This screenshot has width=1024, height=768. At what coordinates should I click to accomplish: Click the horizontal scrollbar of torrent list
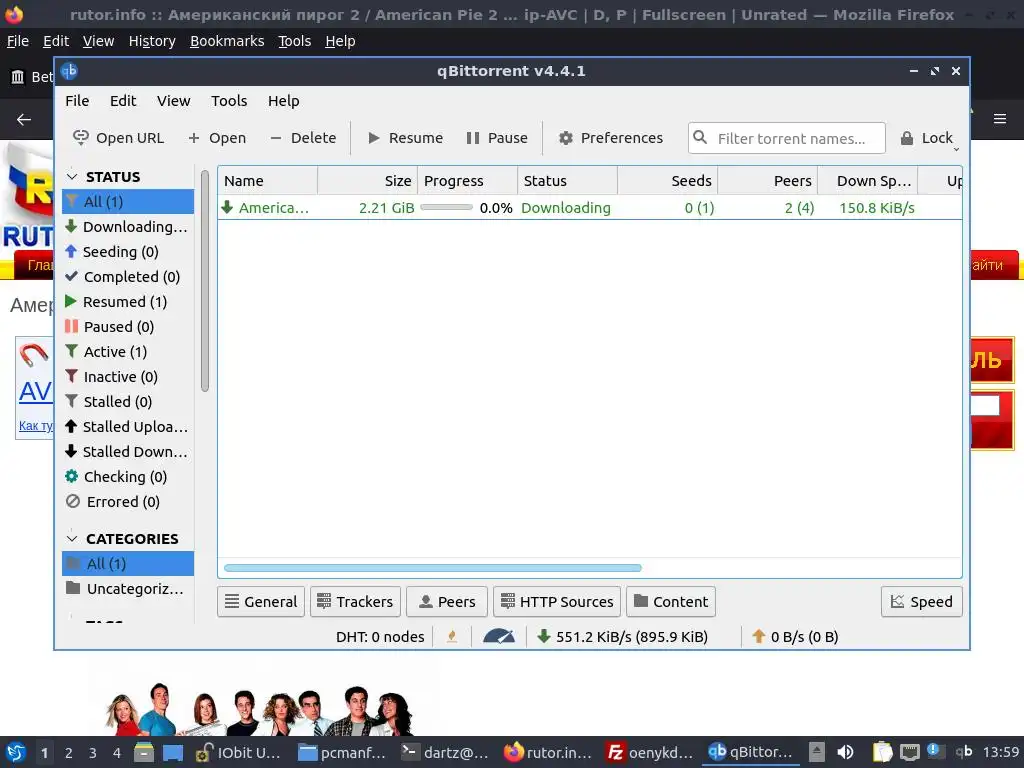[432, 568]
